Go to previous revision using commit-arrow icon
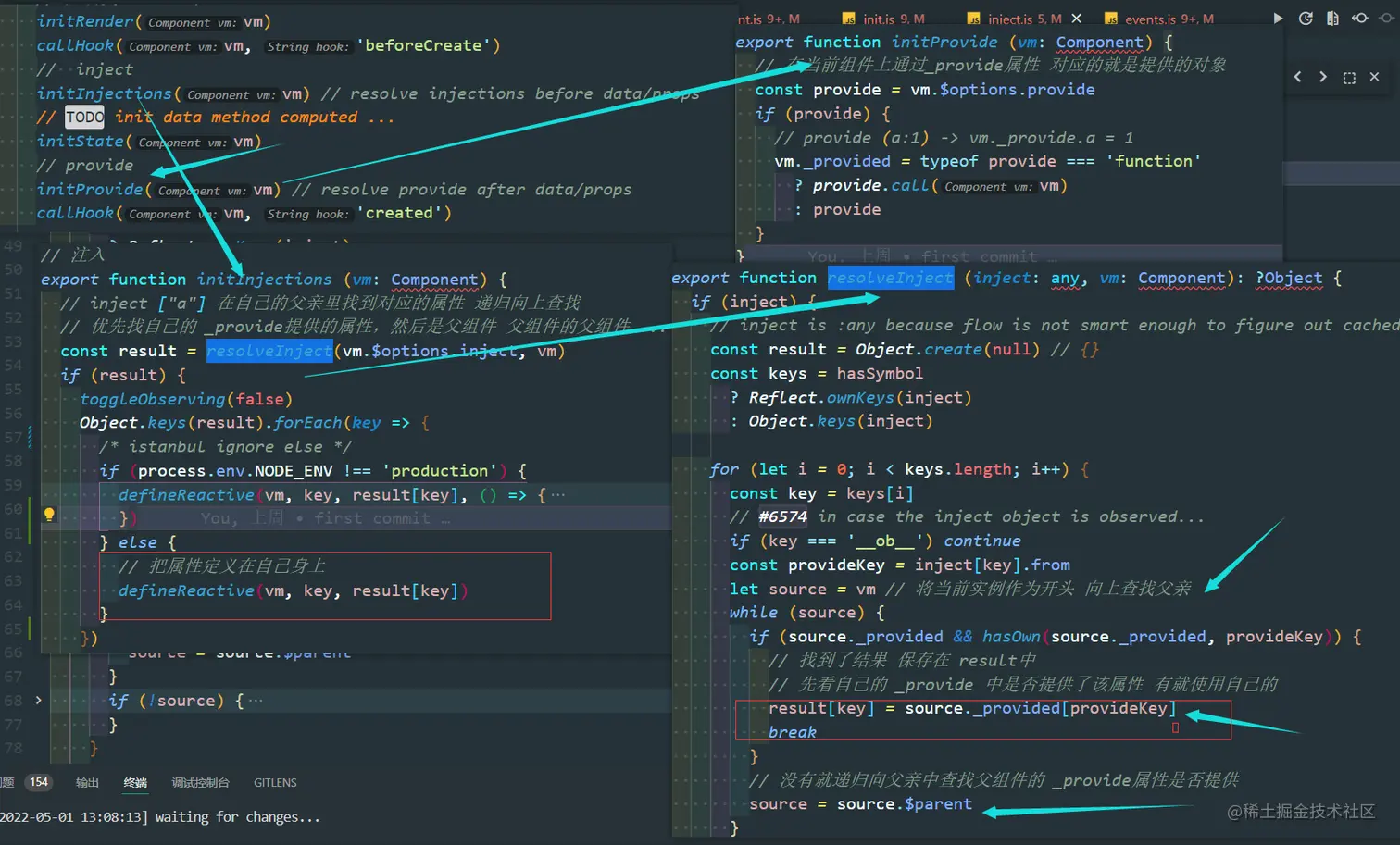Viewport: 1400px width, 845px height. (x=1359, y=18)
